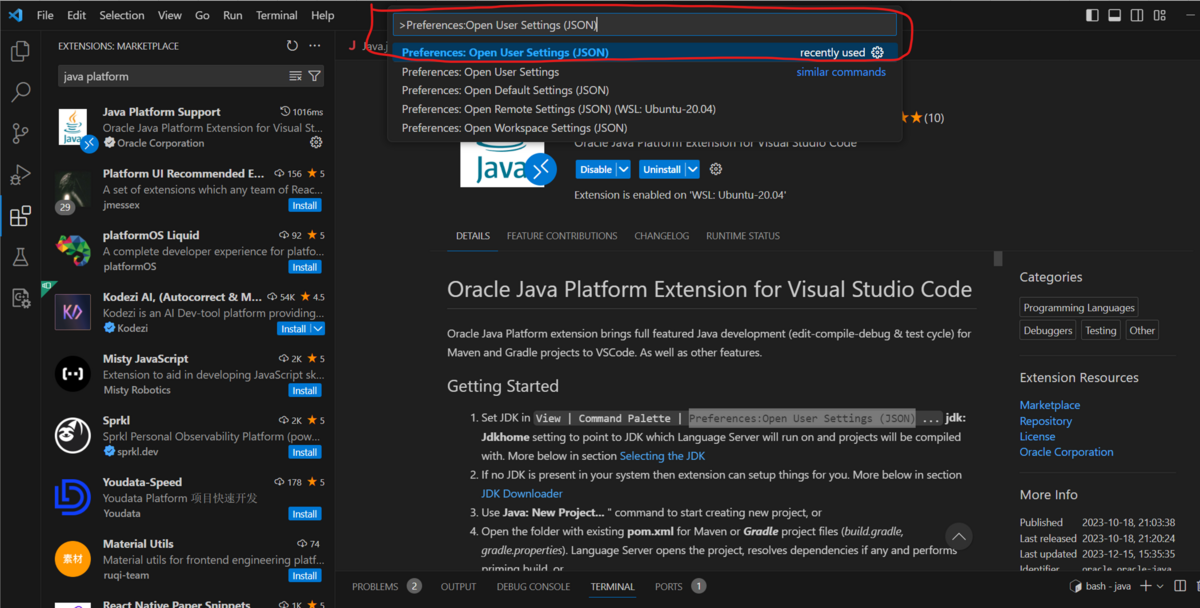Toggle the bottom panel visibility
This screenshot has width=1200, height=608.
1116,15
